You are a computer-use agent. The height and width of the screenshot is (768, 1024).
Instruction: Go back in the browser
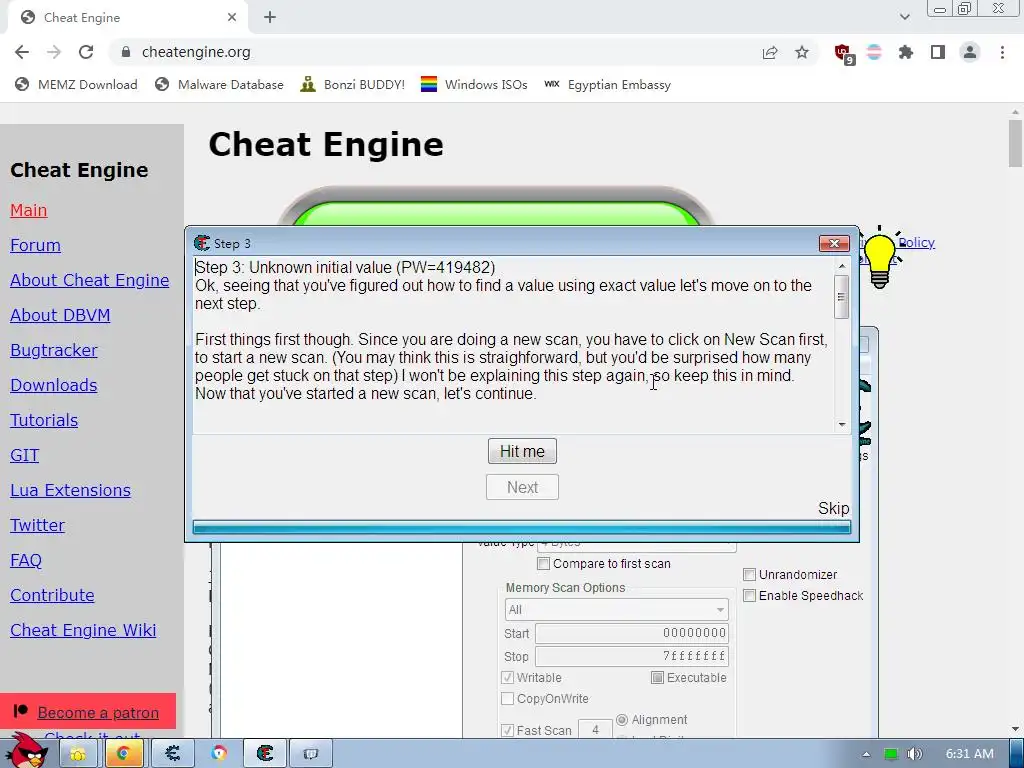[x=22, y=52]
